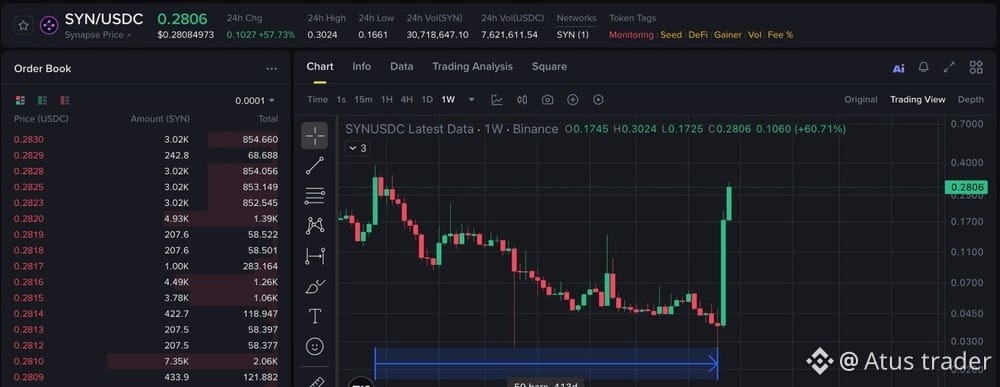Expand chart to fullscreen icon

click(x=949, y=67)
